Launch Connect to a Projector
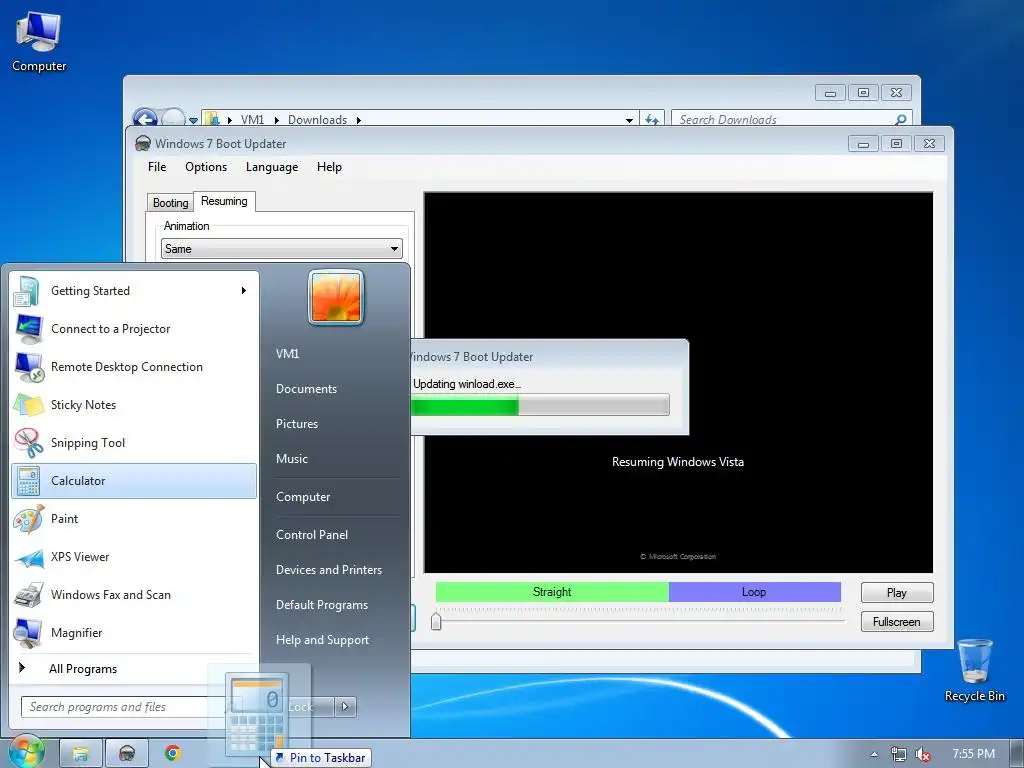Screen dimensions: 1024x768 click(x=134, y=328)
